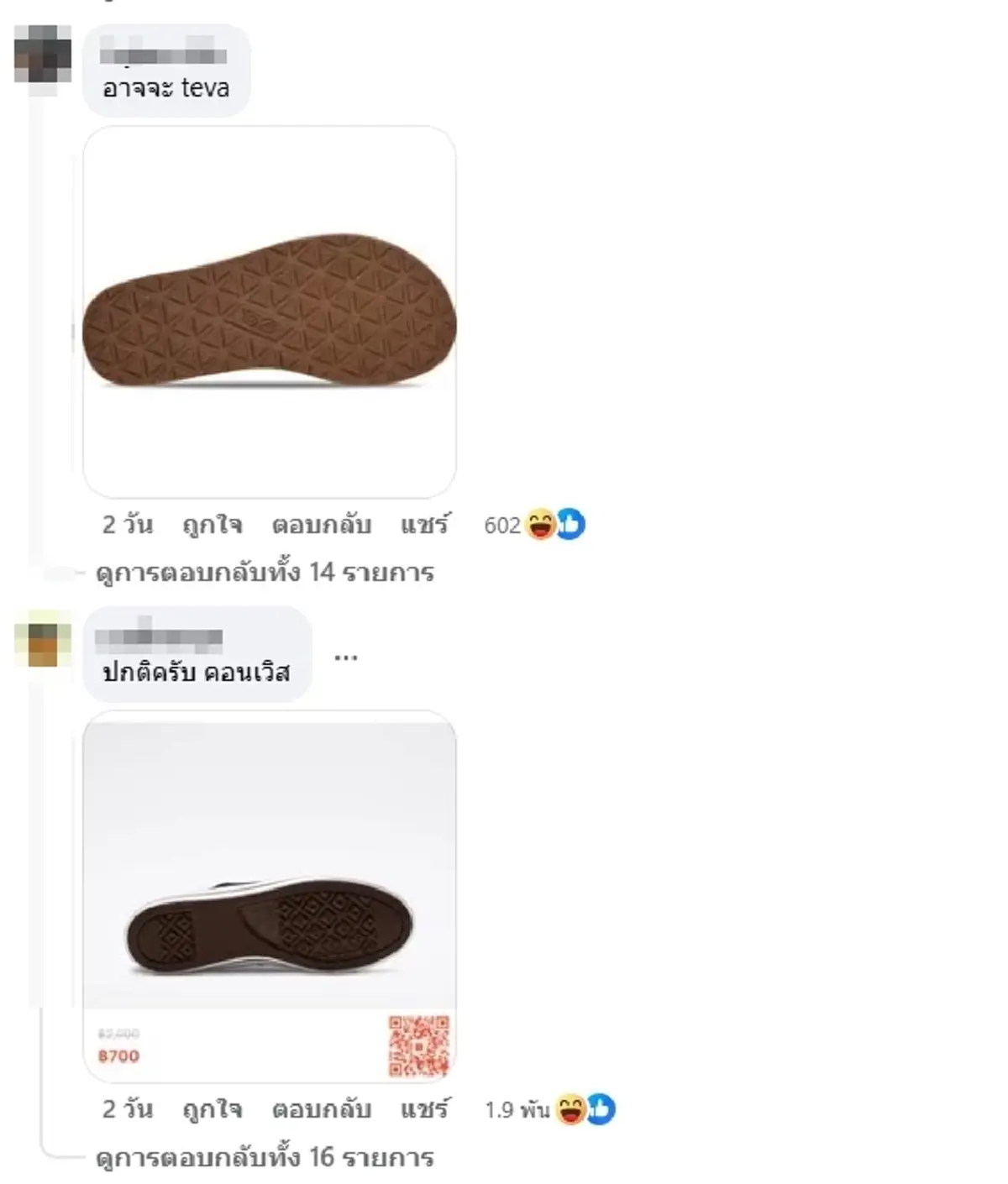Image resolution: width=1008 pixels, height=1184 pixels.
Task: Reply to the Converse comment with ตอบกลับ
Action: 321,1109
